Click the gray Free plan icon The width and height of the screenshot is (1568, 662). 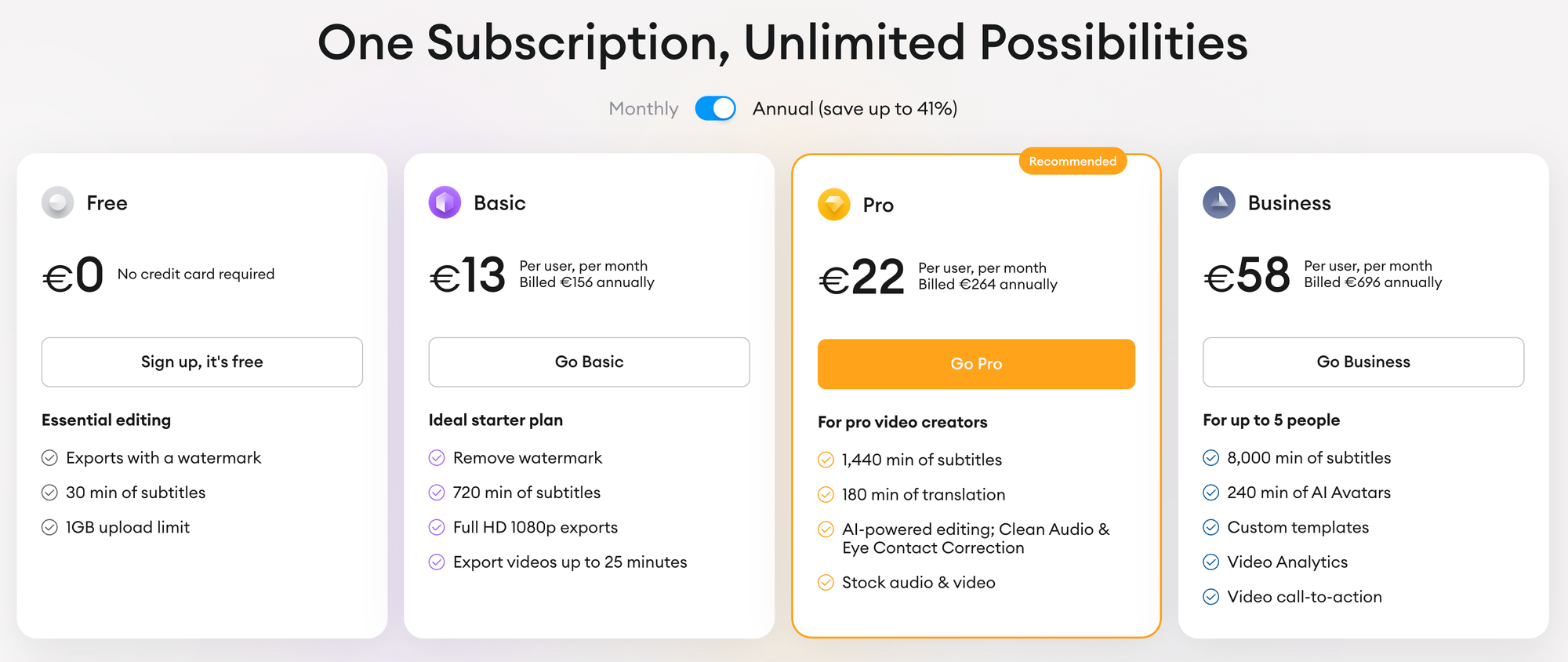pos(58,202)
